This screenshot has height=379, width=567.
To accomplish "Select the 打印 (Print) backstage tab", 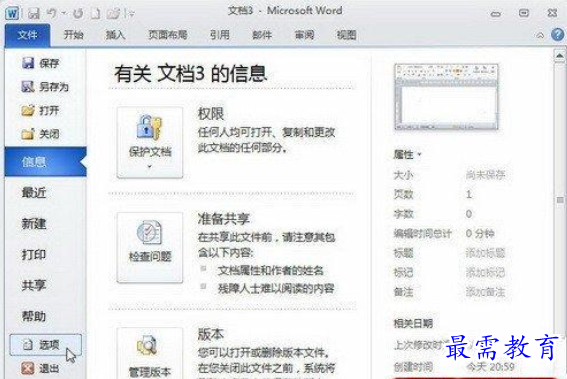I will (34, 255).
